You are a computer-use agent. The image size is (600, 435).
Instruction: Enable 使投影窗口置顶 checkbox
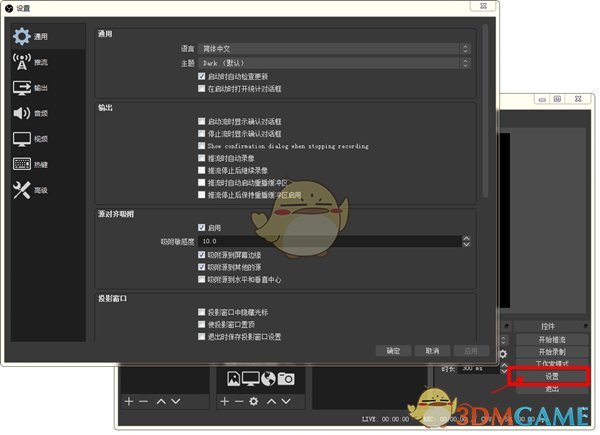(202, 324)
